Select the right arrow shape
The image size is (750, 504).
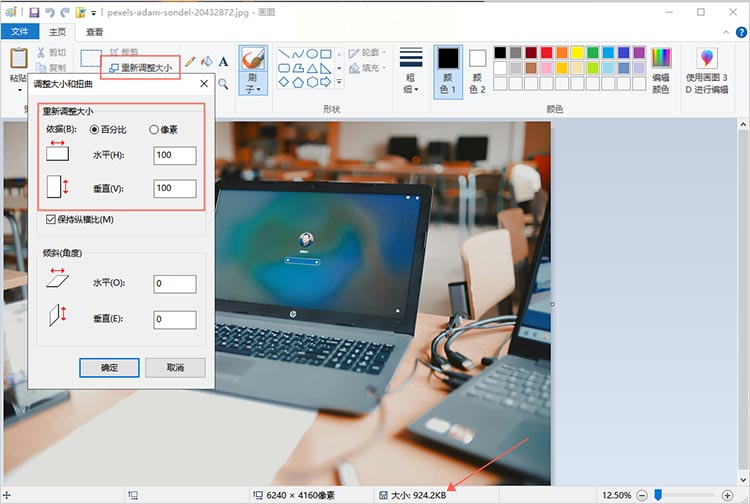tap(326, 82)
